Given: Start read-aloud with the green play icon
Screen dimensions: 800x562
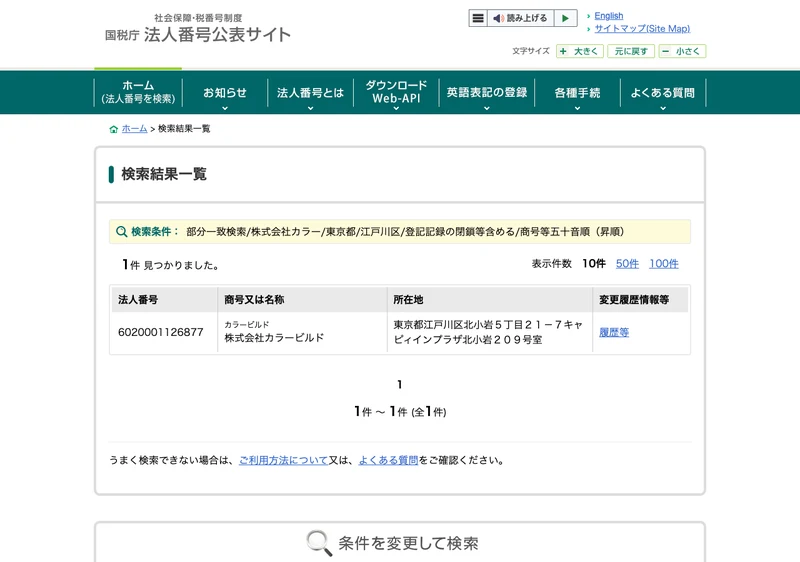Looking at the screenshot, I should (565, 18).
